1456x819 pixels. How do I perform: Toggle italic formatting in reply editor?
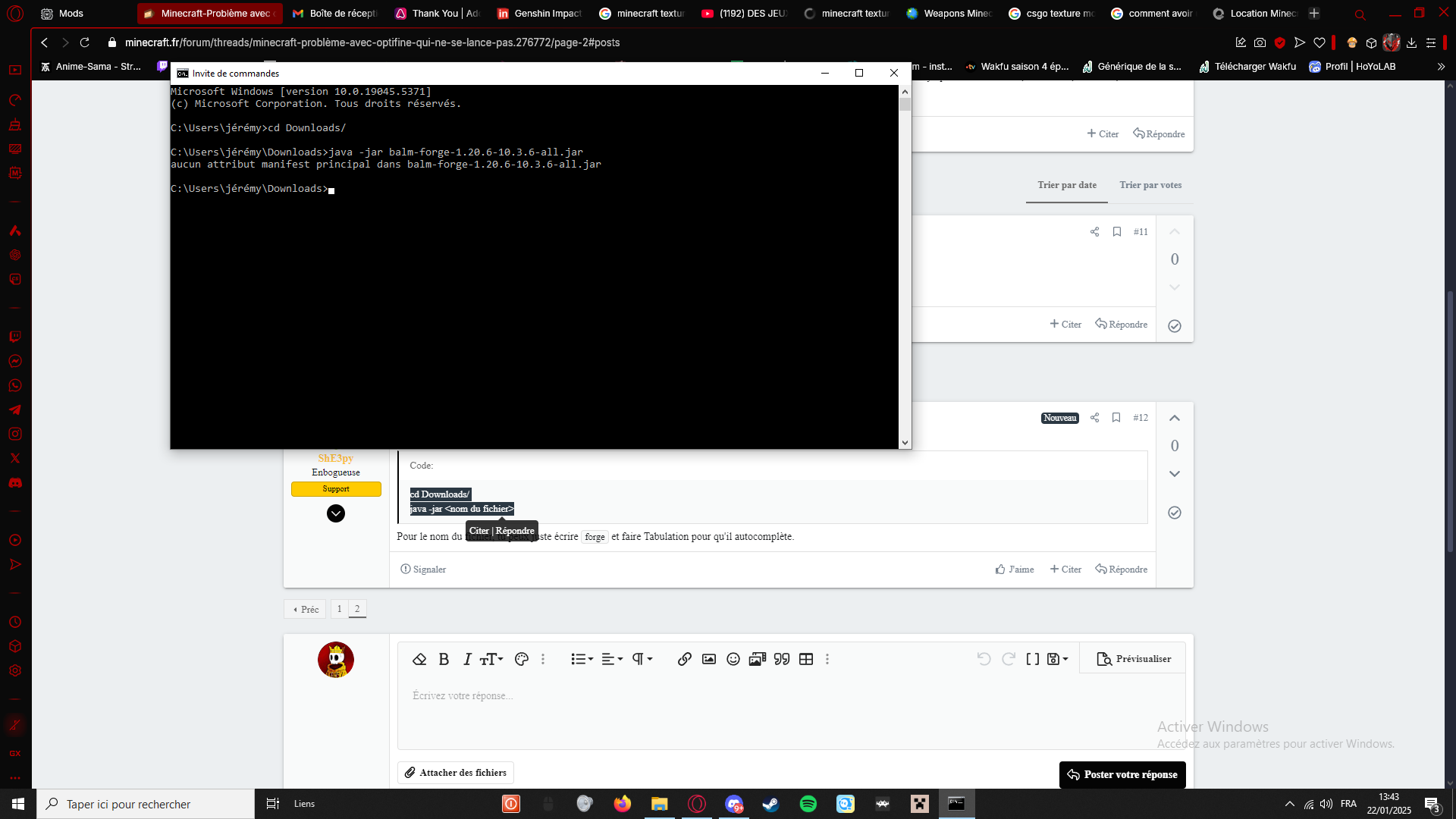467,659
